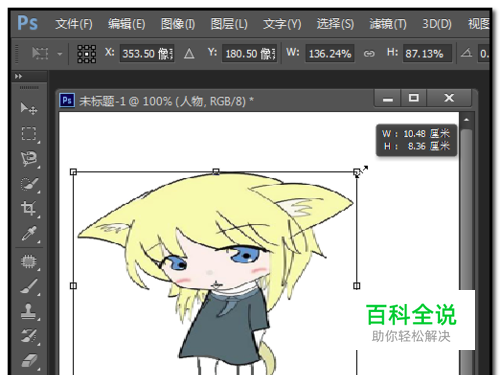Image resolution: width=500 pixels, height=375 pixels.
Task: Open the 滤镜(T) menu
Action: [x=388, y=24]
